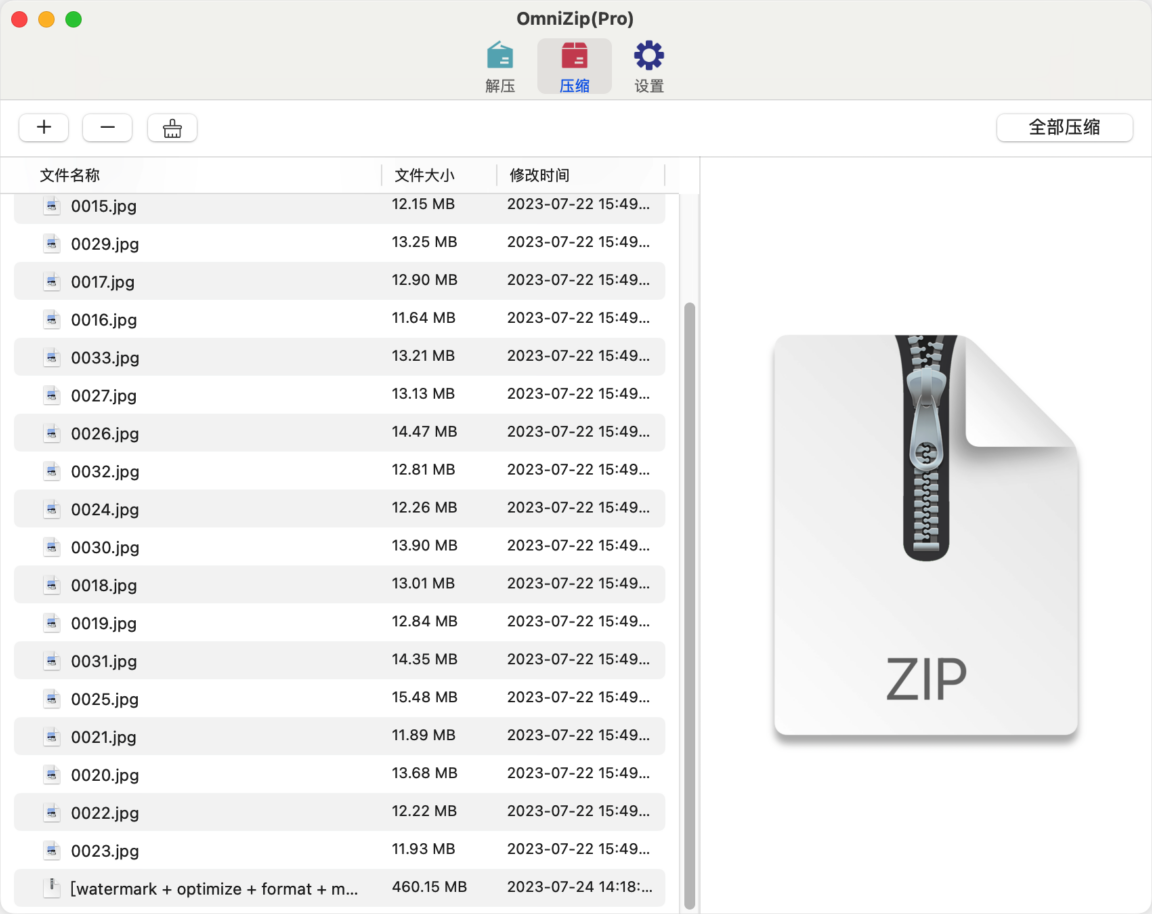Select the file name 0031.jpg
The width and height of the screenshot is (1152, 914).
click(x=104, y=662)
